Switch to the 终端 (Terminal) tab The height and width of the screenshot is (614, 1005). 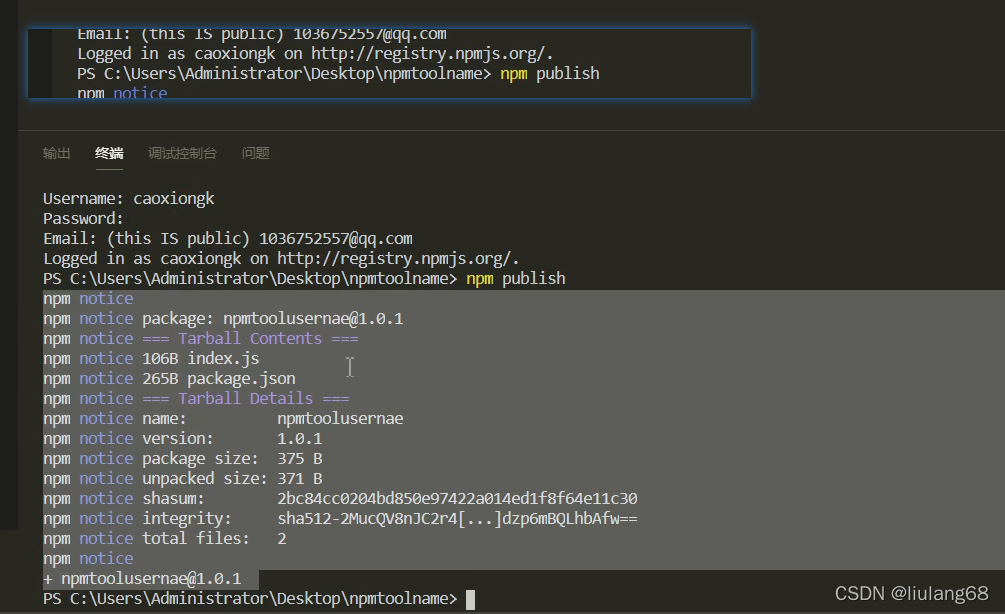pos(109,153)
